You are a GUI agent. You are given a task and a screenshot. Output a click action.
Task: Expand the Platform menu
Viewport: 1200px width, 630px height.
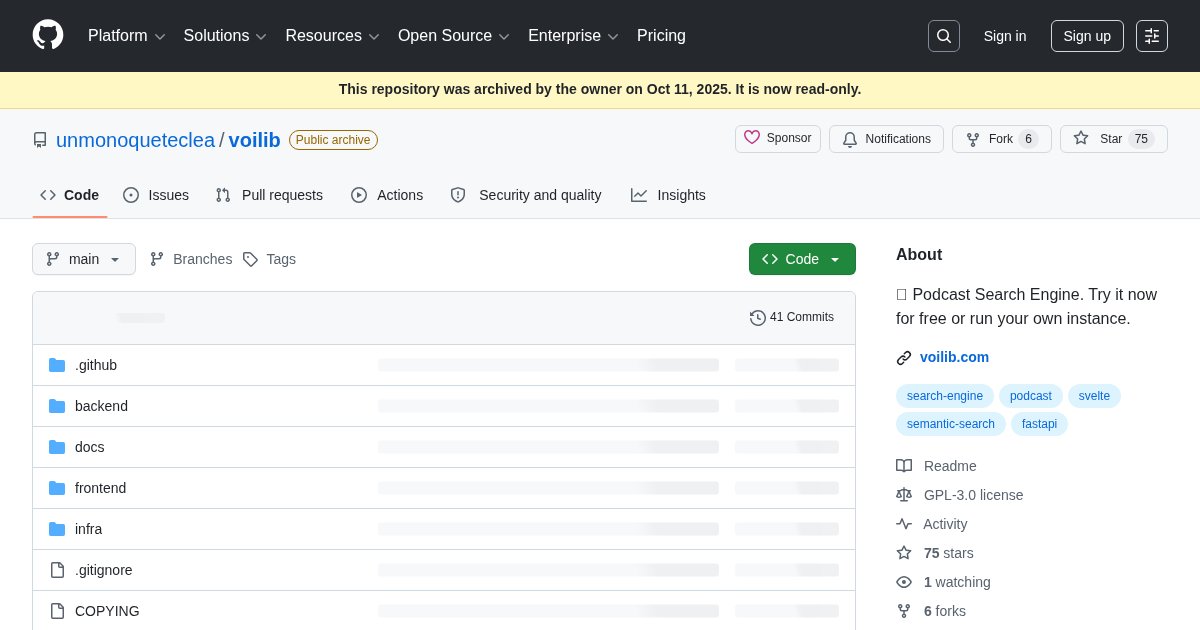tap(127, 36)
